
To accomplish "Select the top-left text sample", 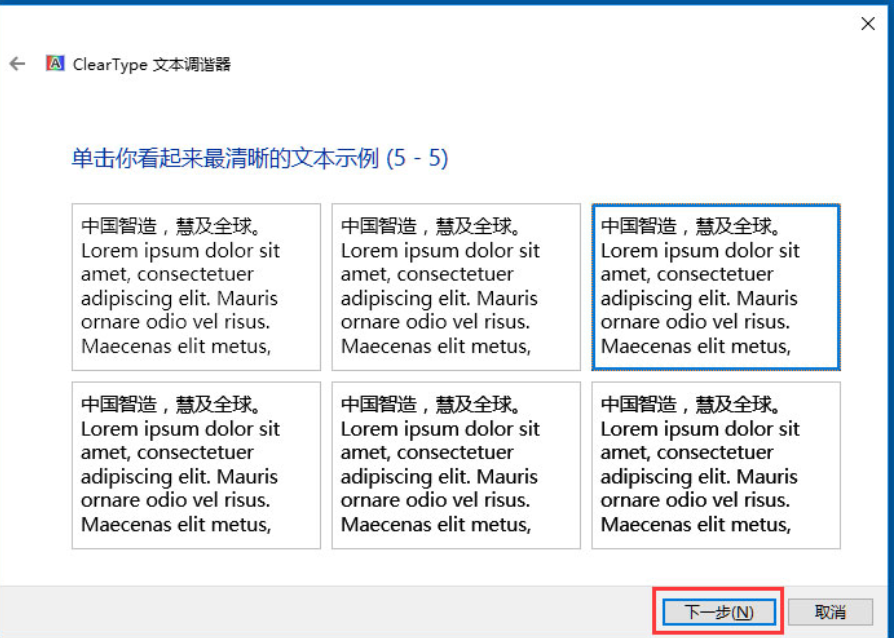I will pos(196,286).
